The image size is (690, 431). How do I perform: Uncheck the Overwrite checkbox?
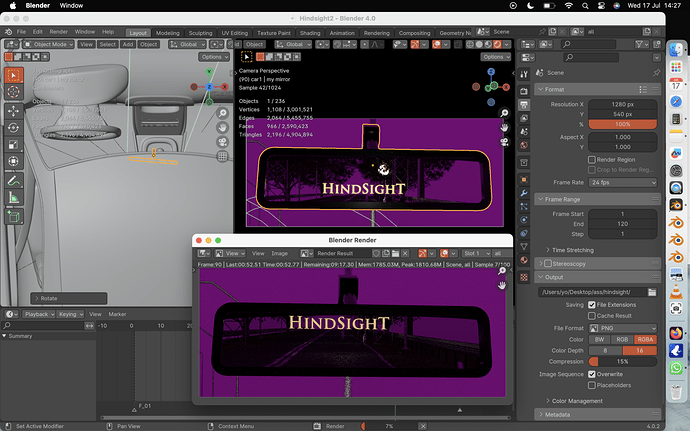click(592, 374)
